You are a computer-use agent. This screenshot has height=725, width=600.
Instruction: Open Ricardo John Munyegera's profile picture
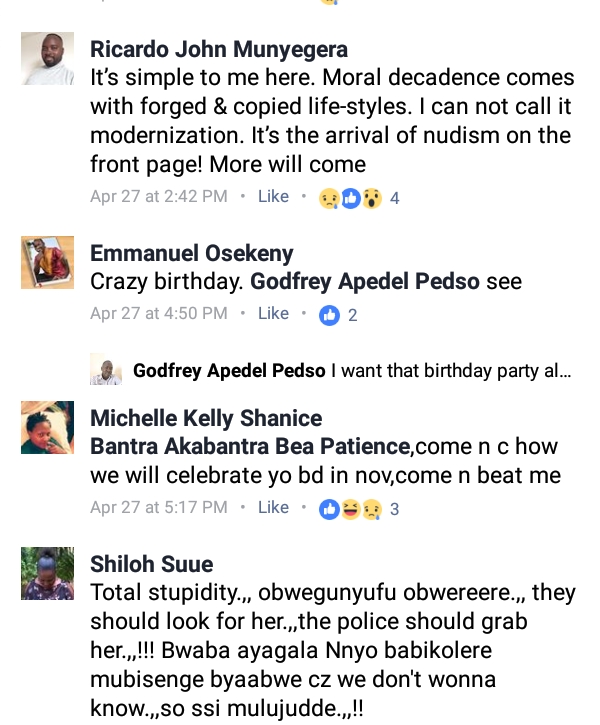(48, 59)
